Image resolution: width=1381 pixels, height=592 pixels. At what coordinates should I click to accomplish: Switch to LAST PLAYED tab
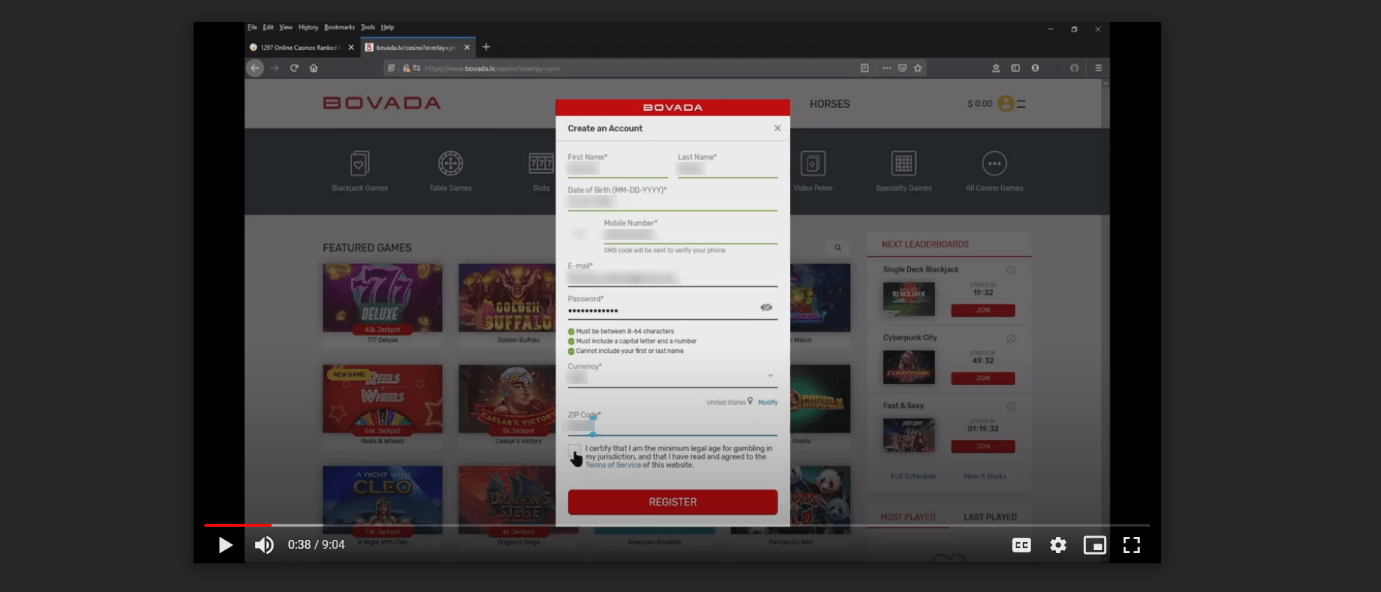990,517
